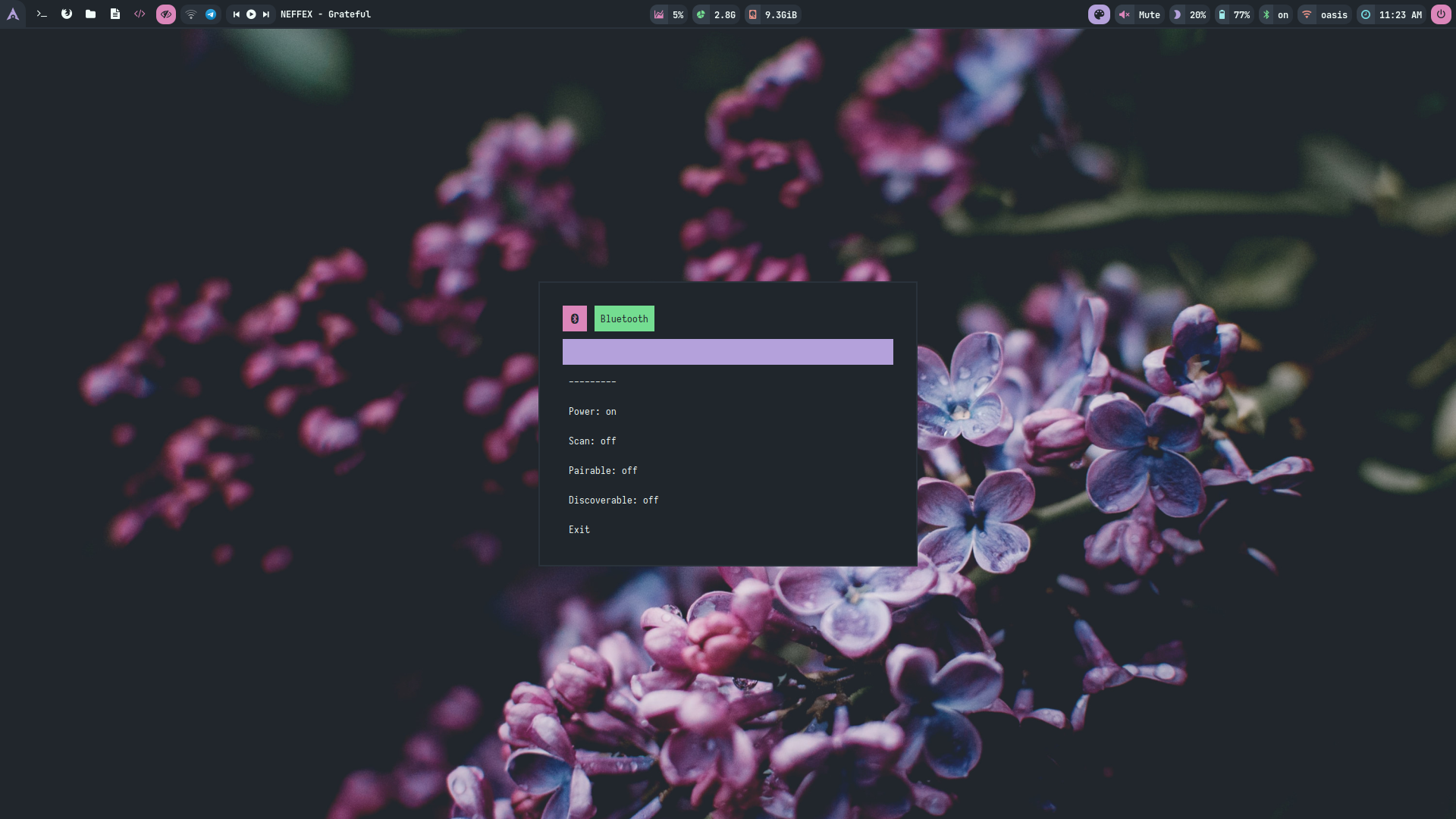This screenshot has height=819, width=1456.
Task: Launch Firefox from the bar
Action: pos(67,14)
